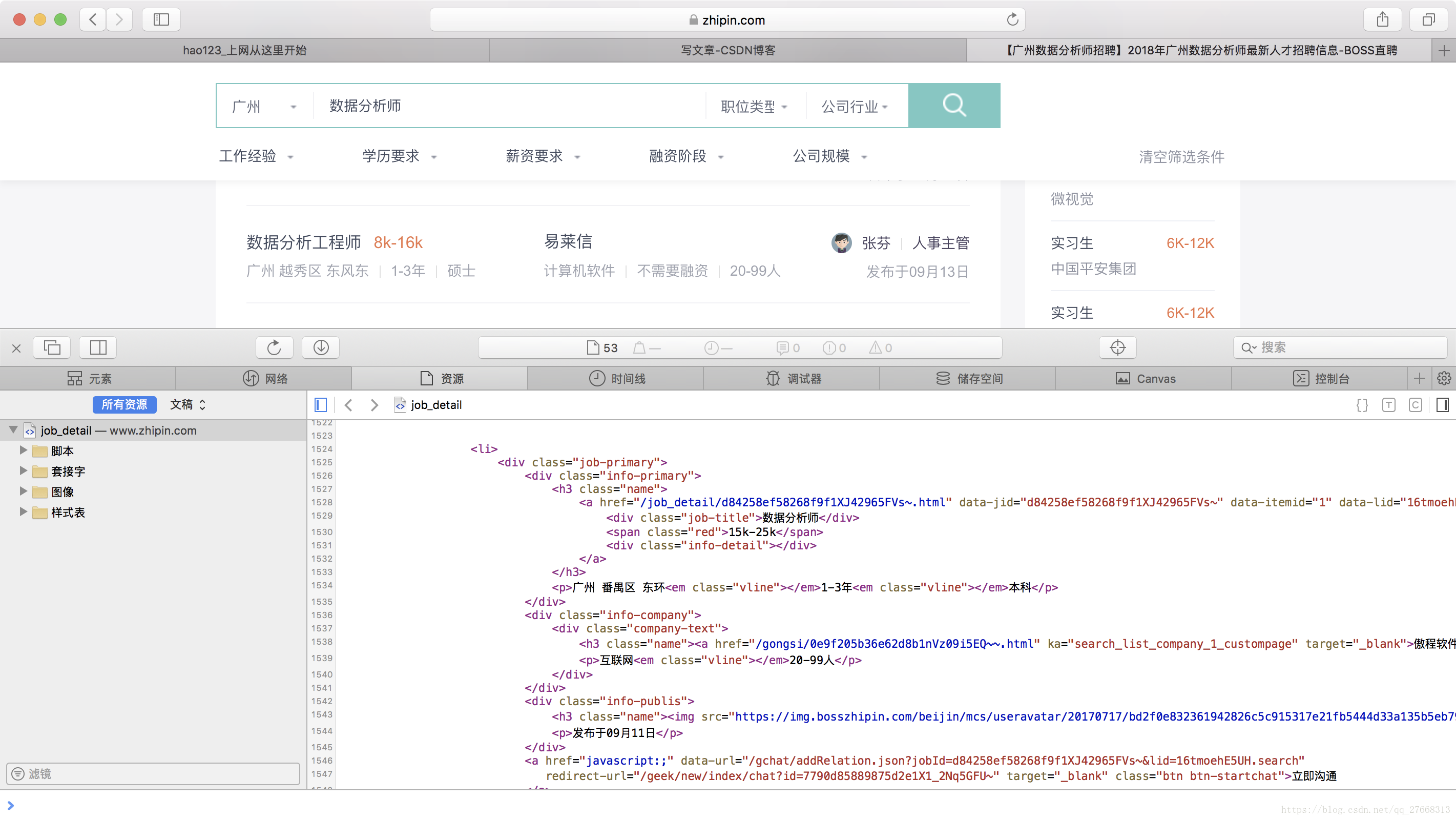The width and height of the screenshot is (1456, 820).
Task: Expand the 脚本 folder
Action: tap(23, 450)
